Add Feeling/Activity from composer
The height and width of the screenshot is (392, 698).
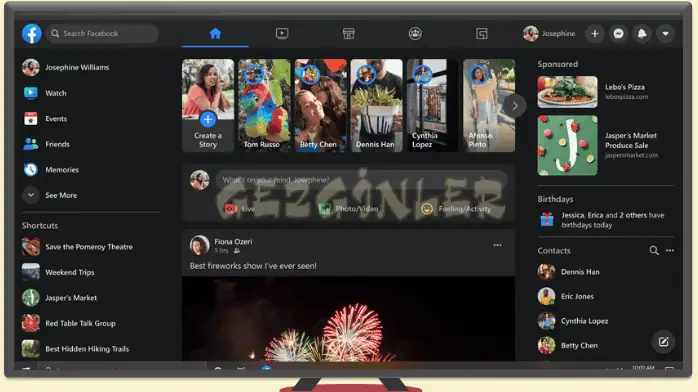point(456,209)
